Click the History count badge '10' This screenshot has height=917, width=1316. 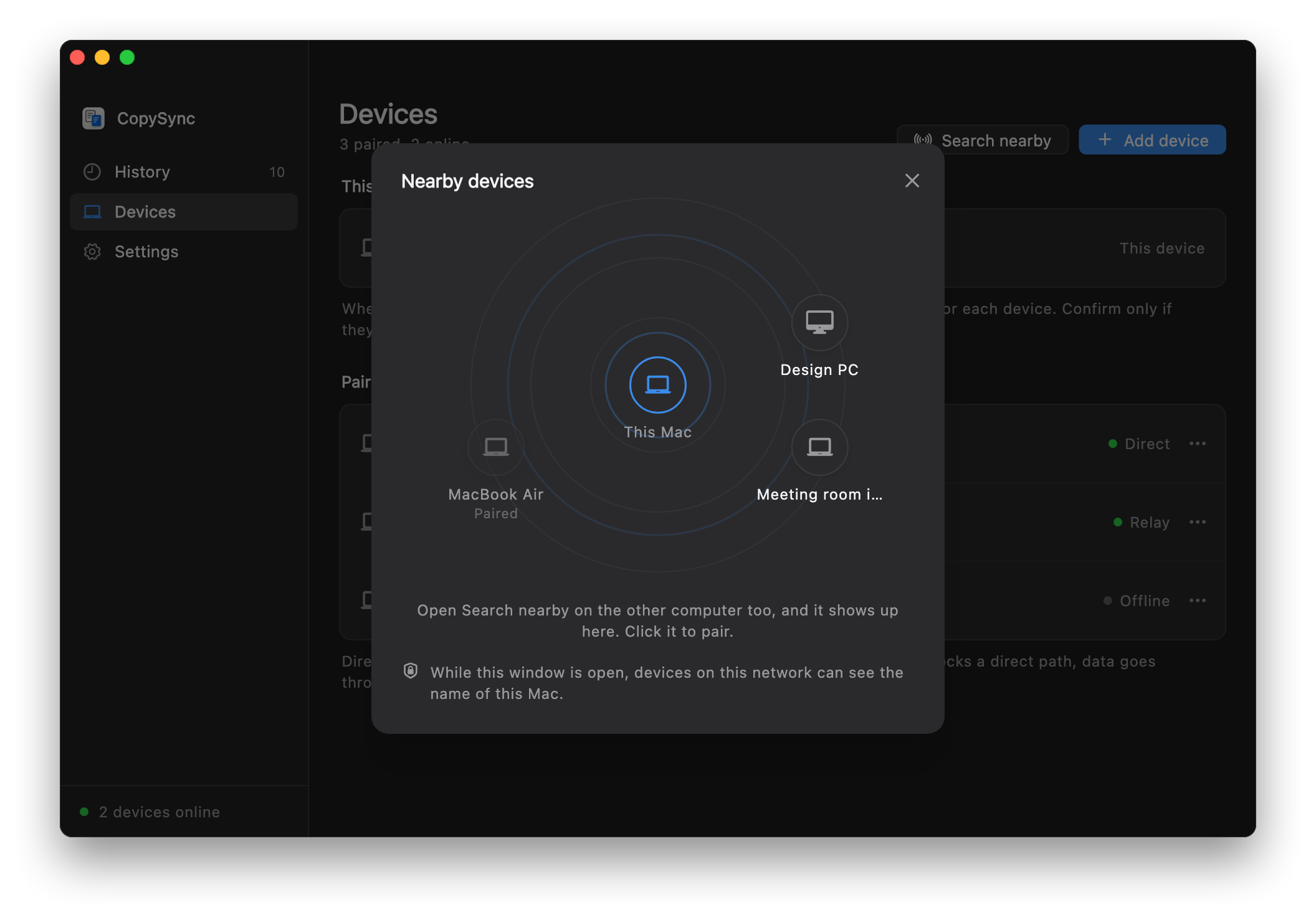click(x=277, y=172)
